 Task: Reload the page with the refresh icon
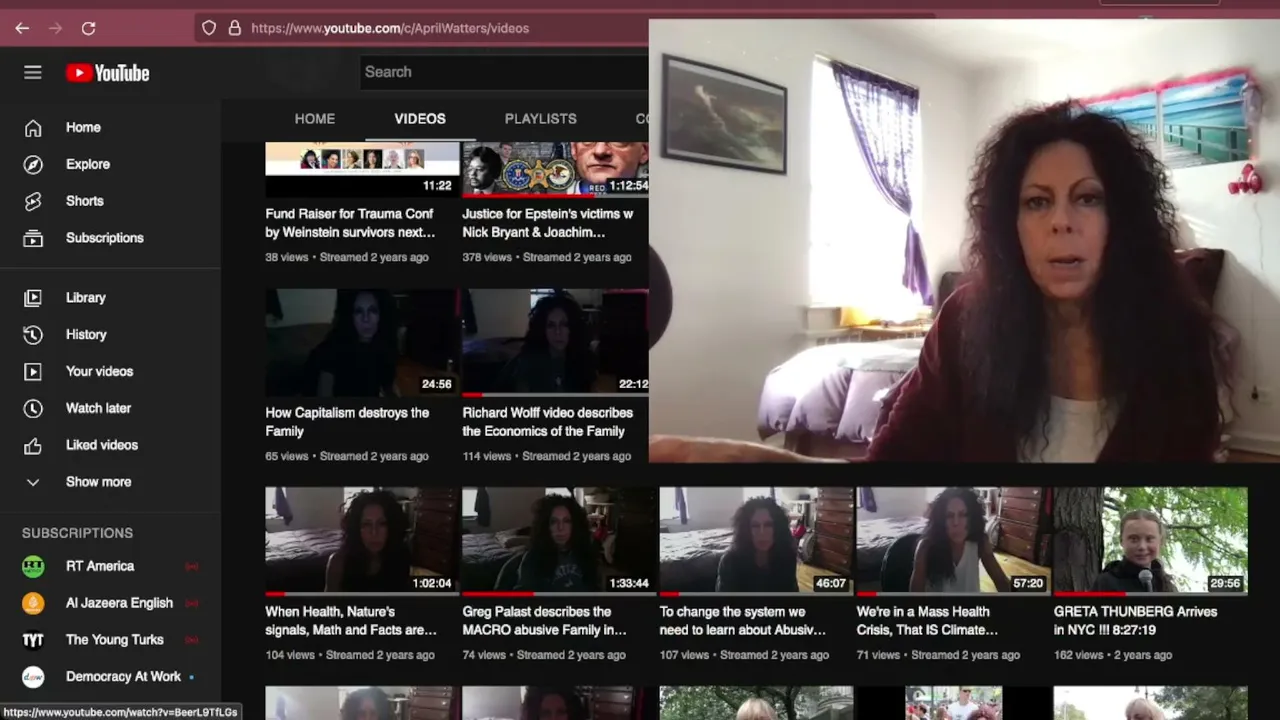[x=88, y=28]
